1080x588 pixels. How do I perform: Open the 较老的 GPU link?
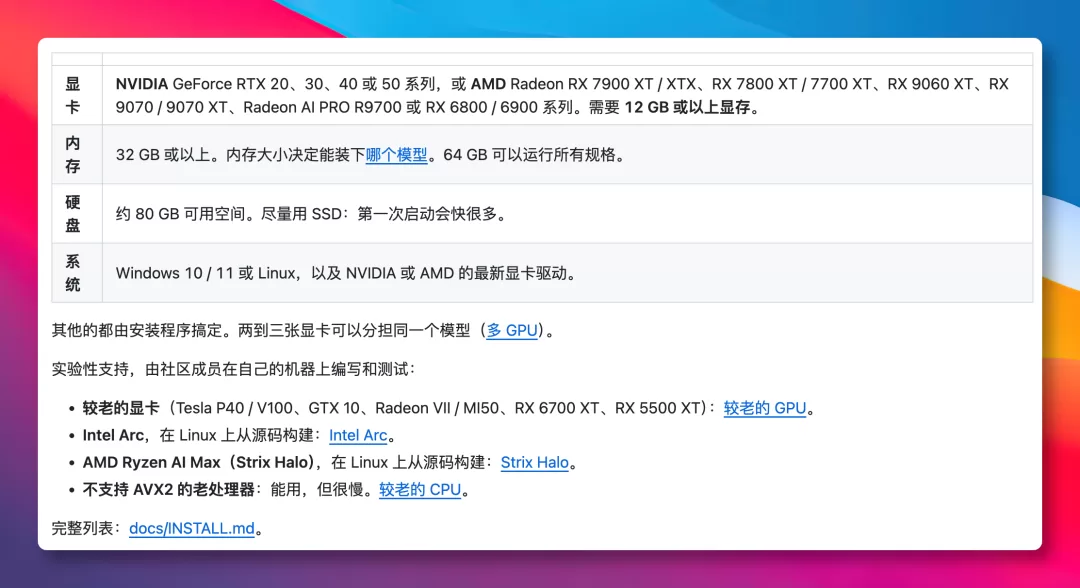[x=765, y=408]
